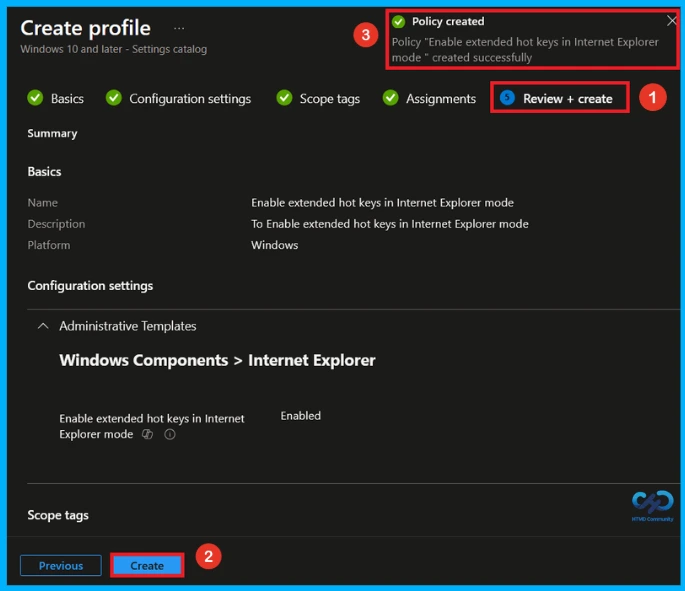Click the Summary heading
Image resolution: width=685 pixels, height=591 pixels.
tap(52, 133)
